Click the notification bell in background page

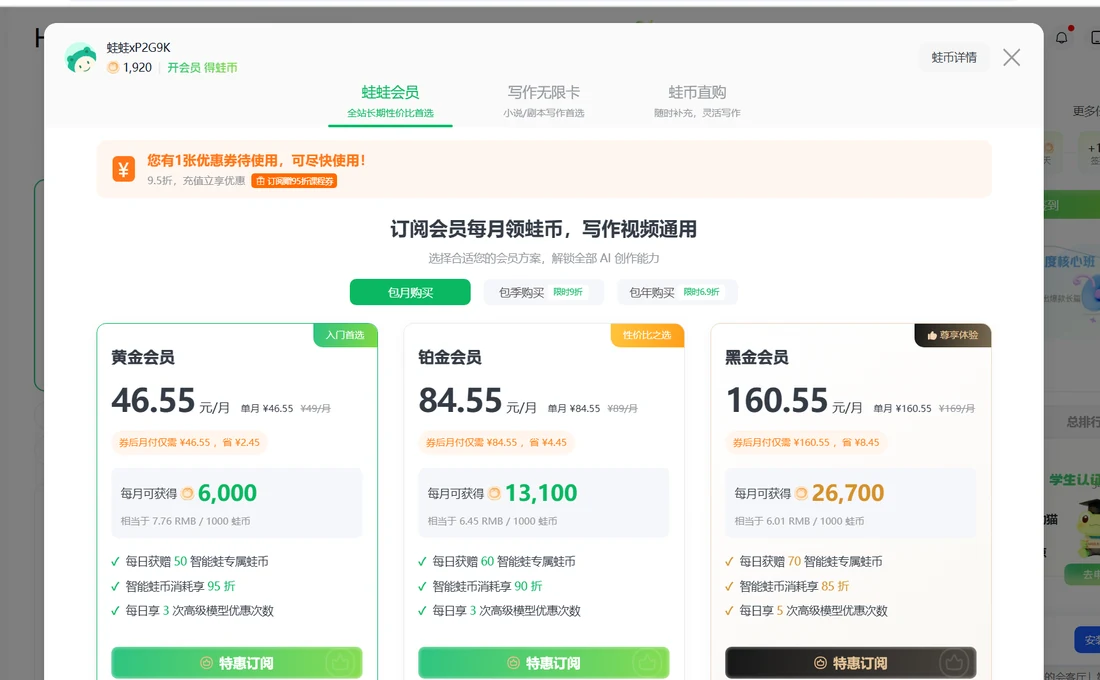1061,37
